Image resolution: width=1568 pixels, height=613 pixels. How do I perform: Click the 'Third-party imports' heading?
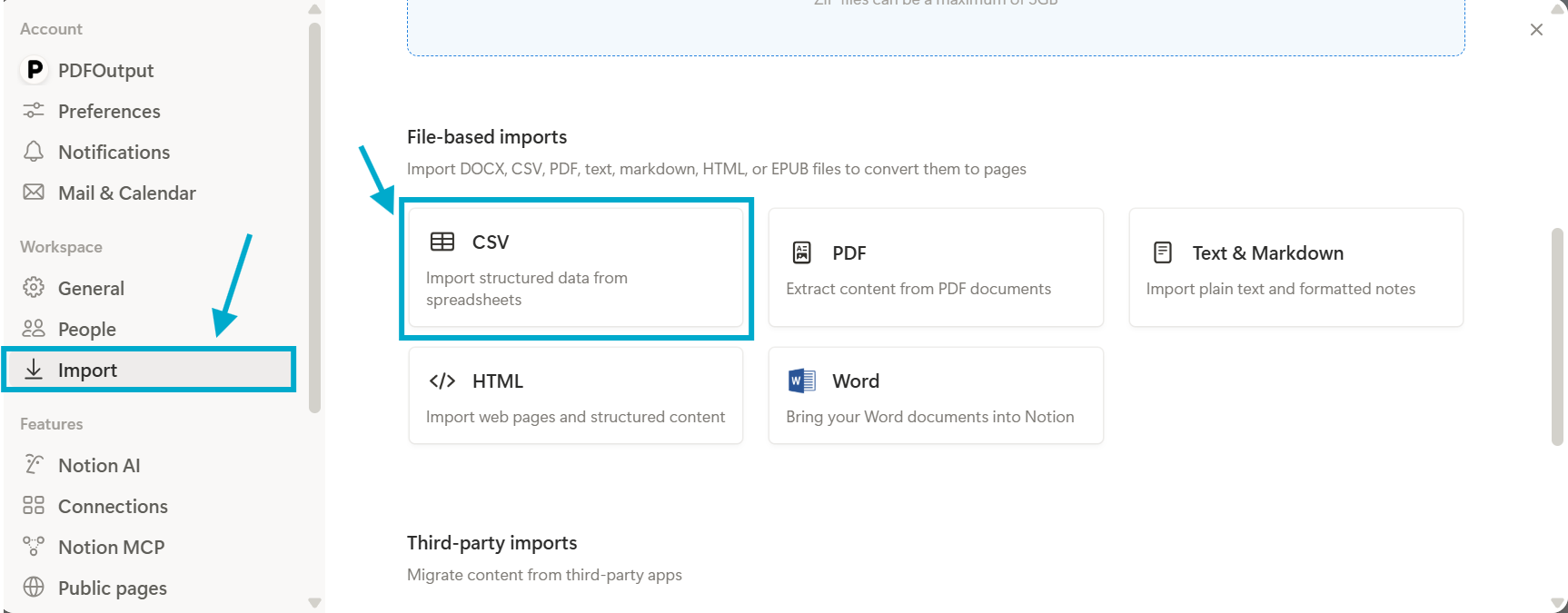pos(492,543)
